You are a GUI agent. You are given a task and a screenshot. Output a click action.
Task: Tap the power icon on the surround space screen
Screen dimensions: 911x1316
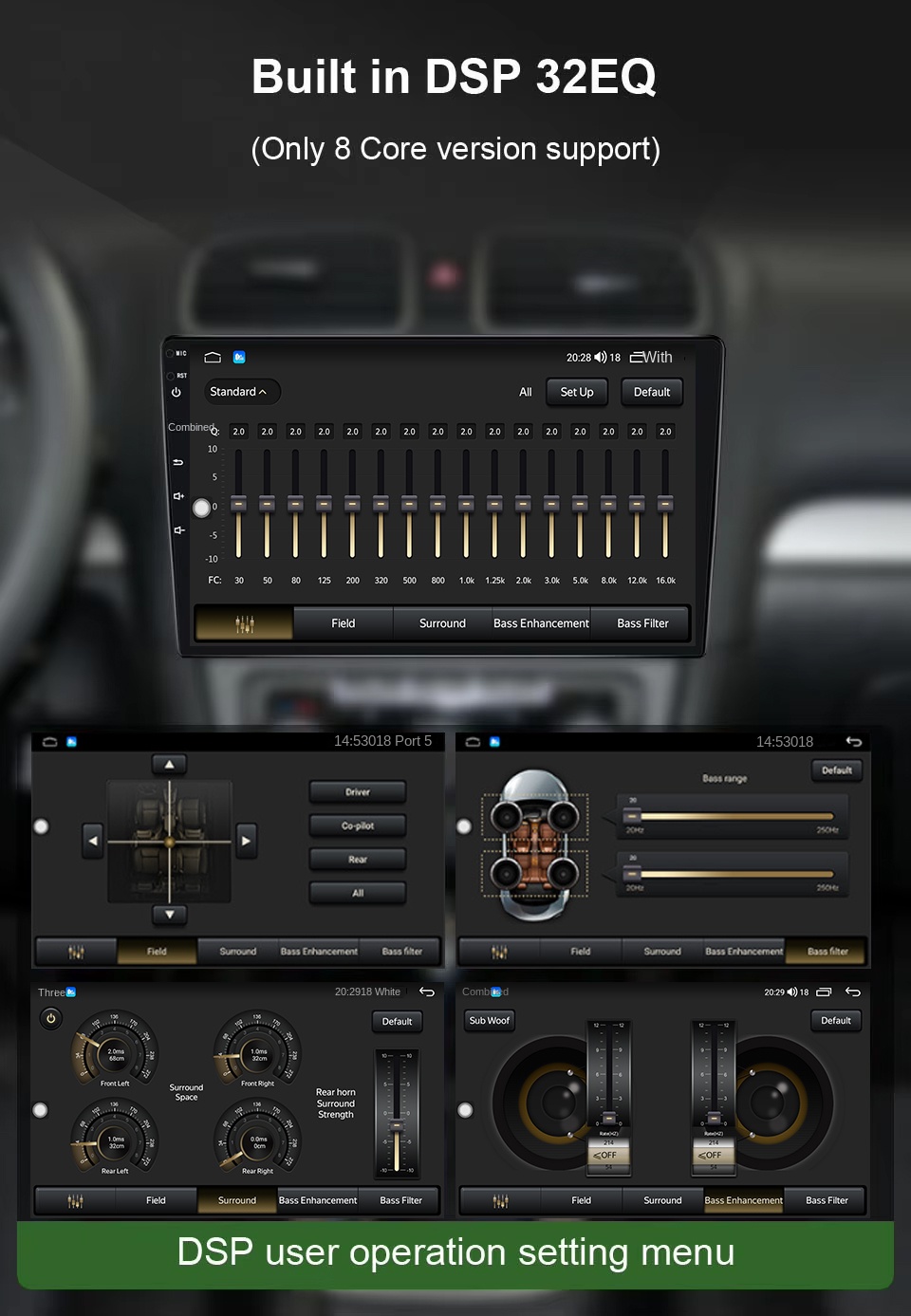51,1017
